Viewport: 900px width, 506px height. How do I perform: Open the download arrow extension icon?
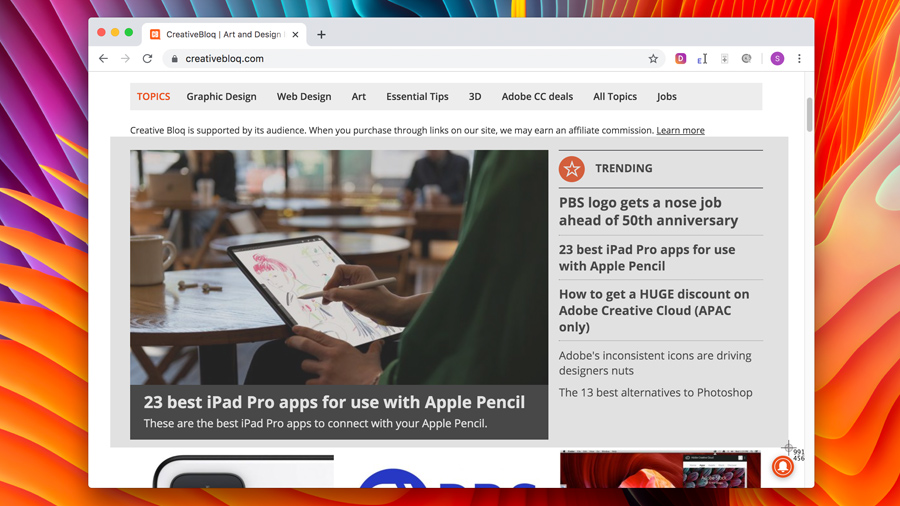pyautogui.click(x=724, y=59)
